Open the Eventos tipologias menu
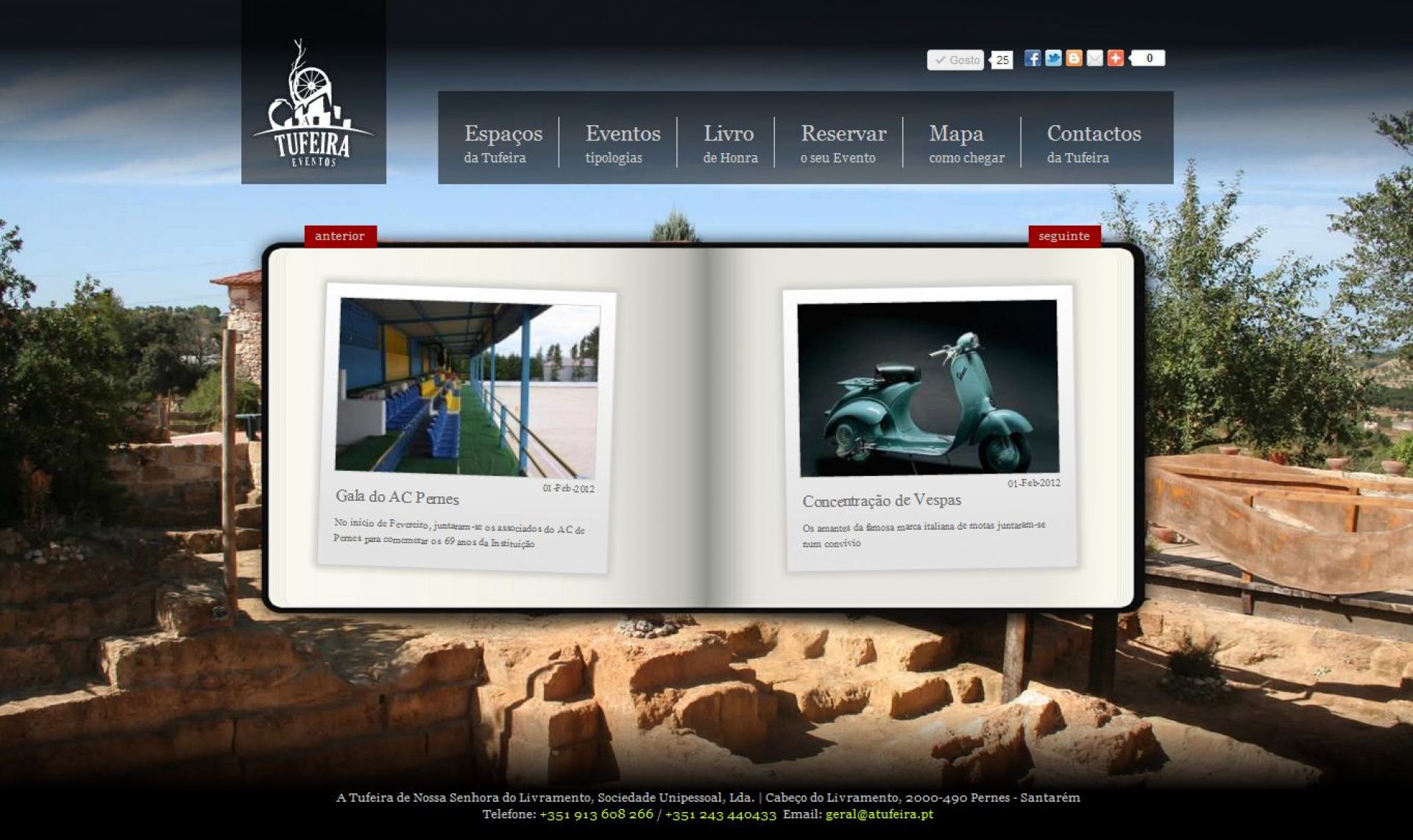The width and height of the screenshot is (1413, 840). [623, 143]
